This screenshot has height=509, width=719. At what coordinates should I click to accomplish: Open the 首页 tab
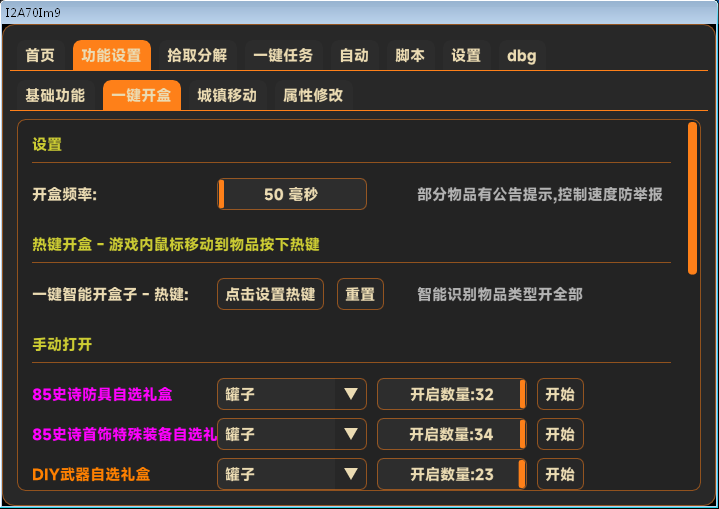(x=40, y=56)
